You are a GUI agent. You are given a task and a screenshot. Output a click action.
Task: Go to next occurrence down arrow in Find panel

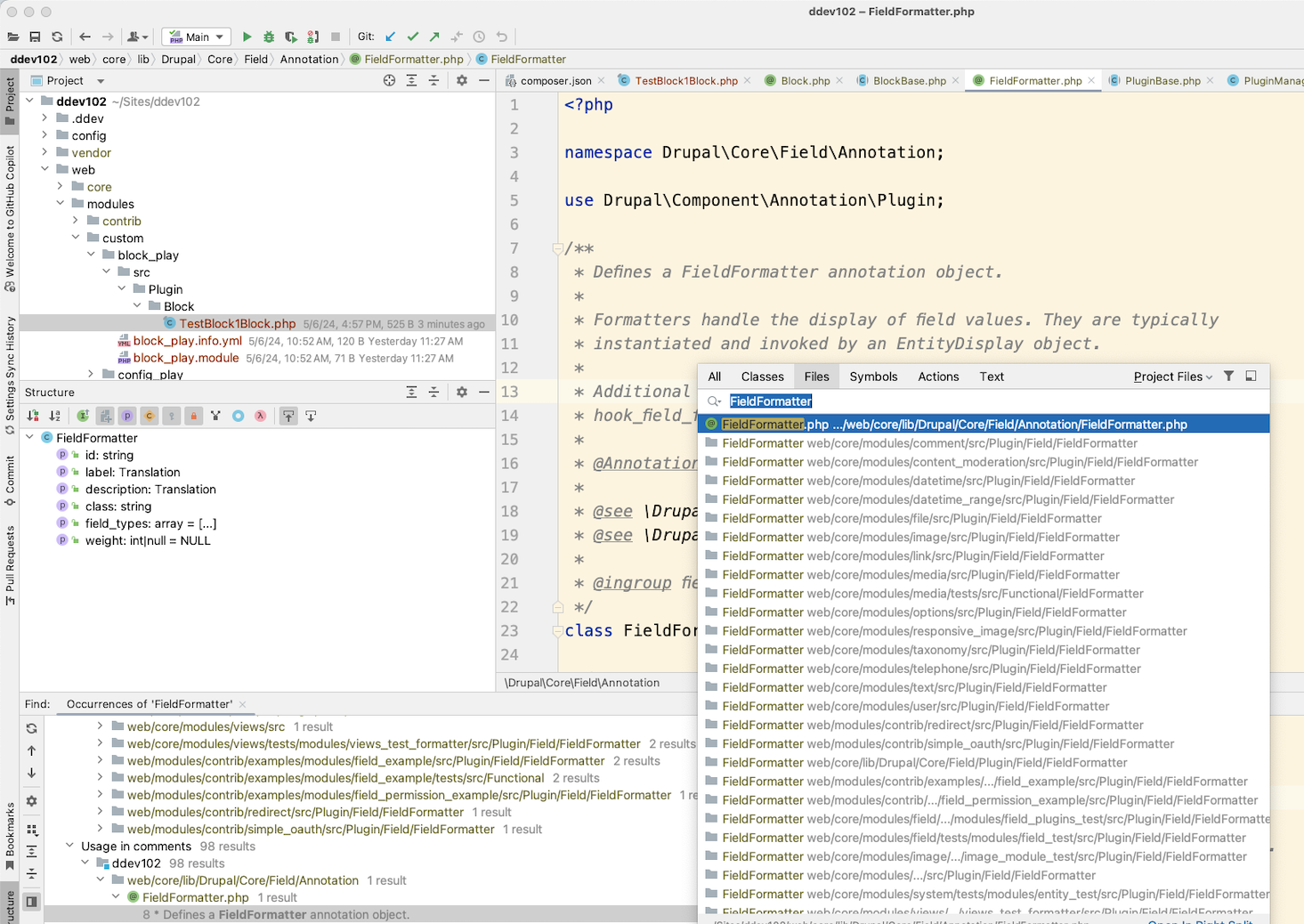(32, 773)
